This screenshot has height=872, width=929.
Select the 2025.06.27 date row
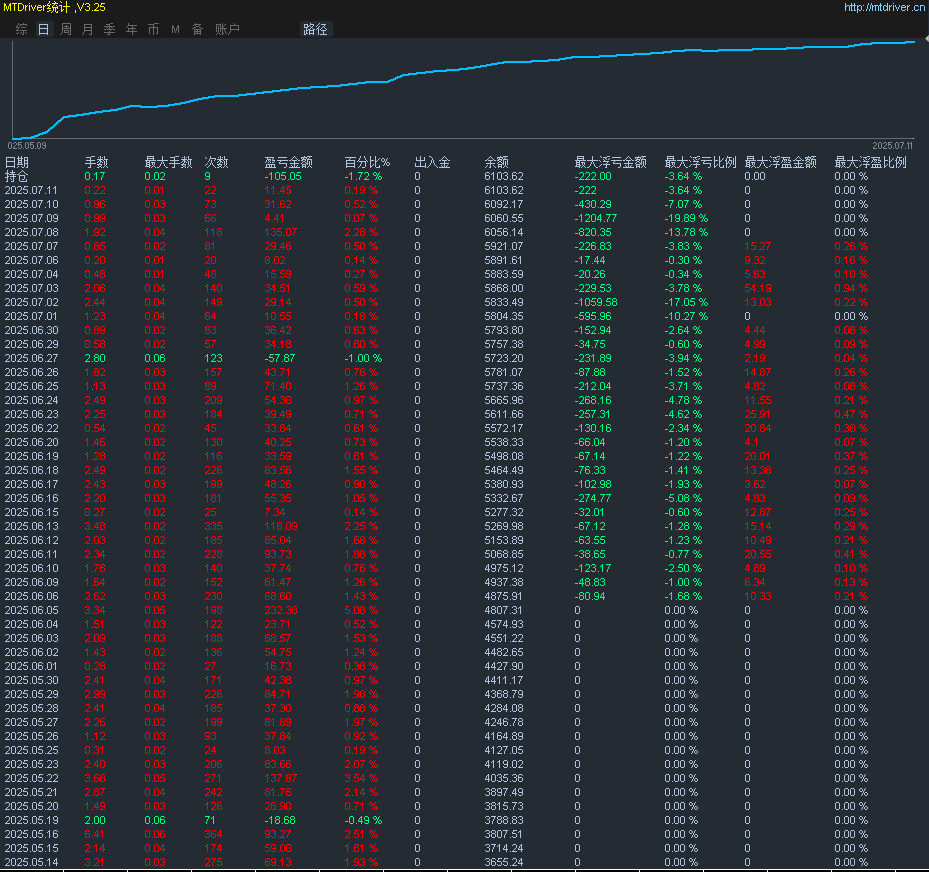[x=31, y=358]
